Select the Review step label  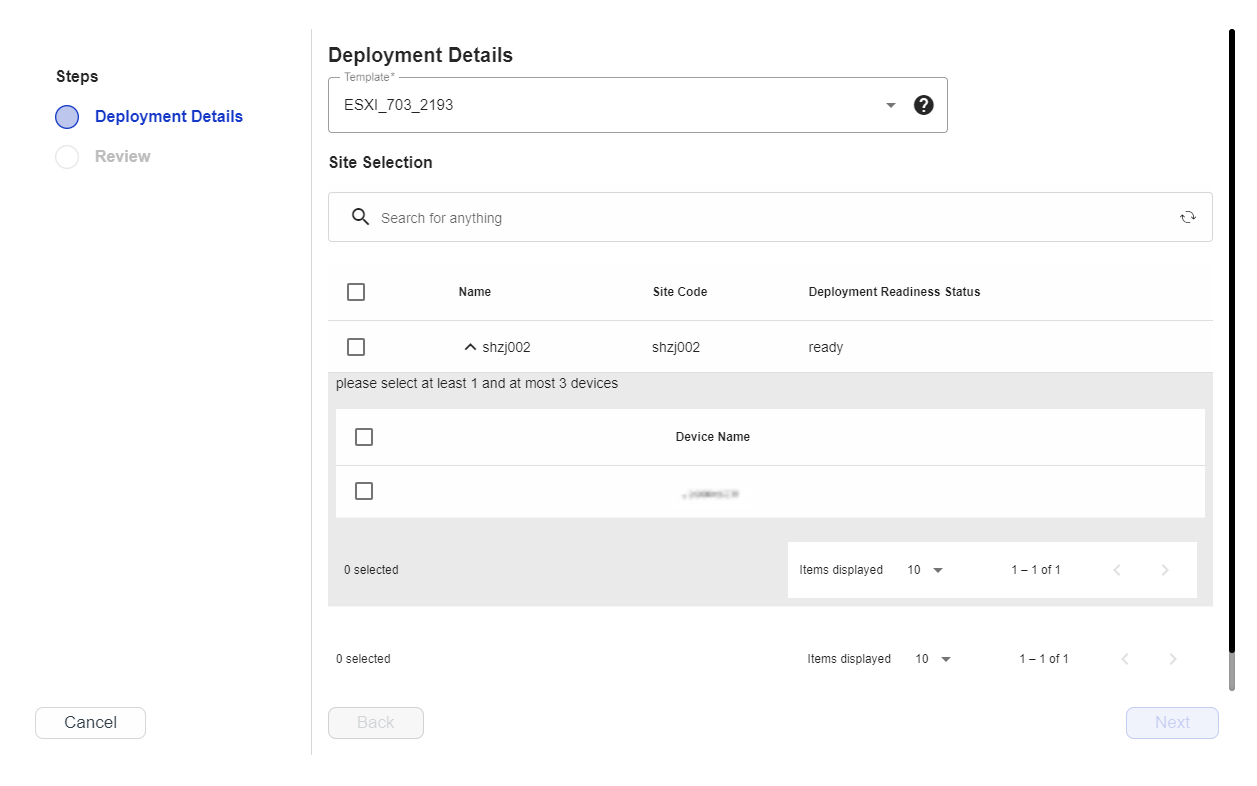coord(123,157)
